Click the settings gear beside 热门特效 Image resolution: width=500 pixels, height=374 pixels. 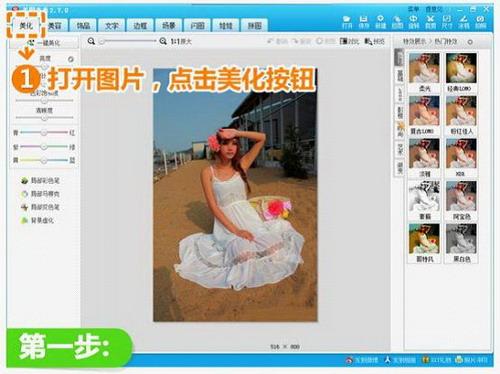click(x=470, y=42)
